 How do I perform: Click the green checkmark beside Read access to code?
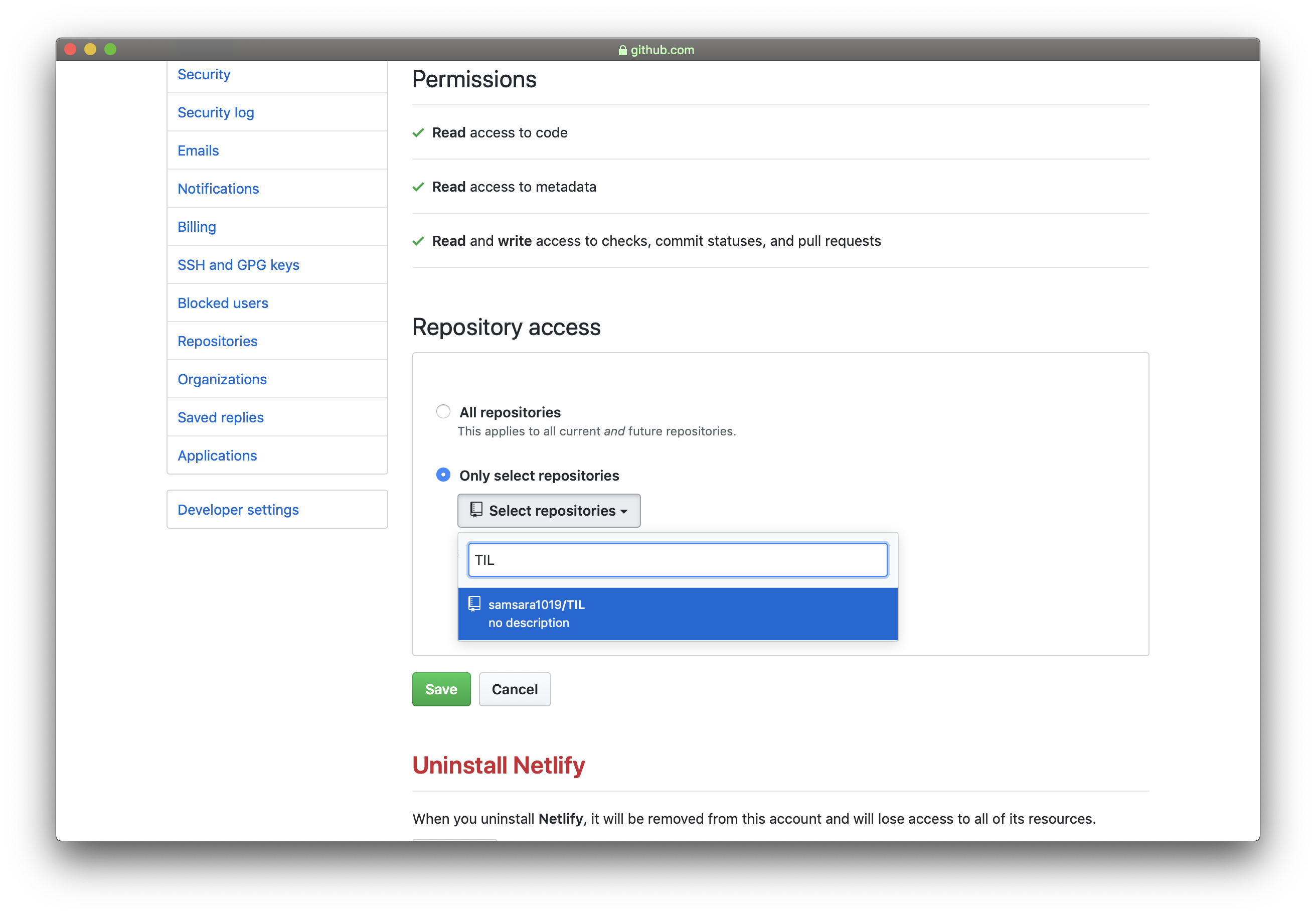coord(418,132)
